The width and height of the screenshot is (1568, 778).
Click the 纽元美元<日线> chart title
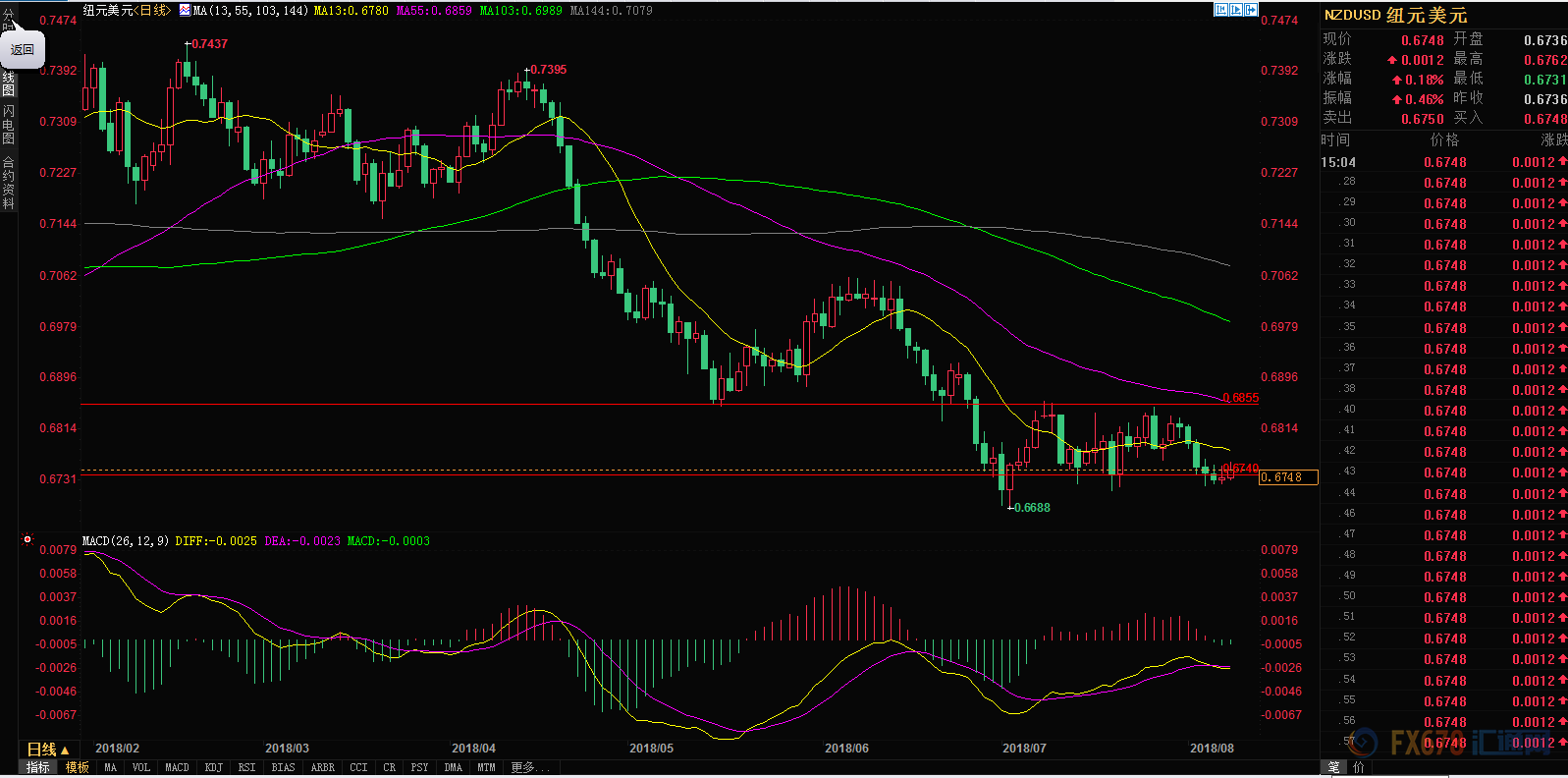click(x=127, y=10)
